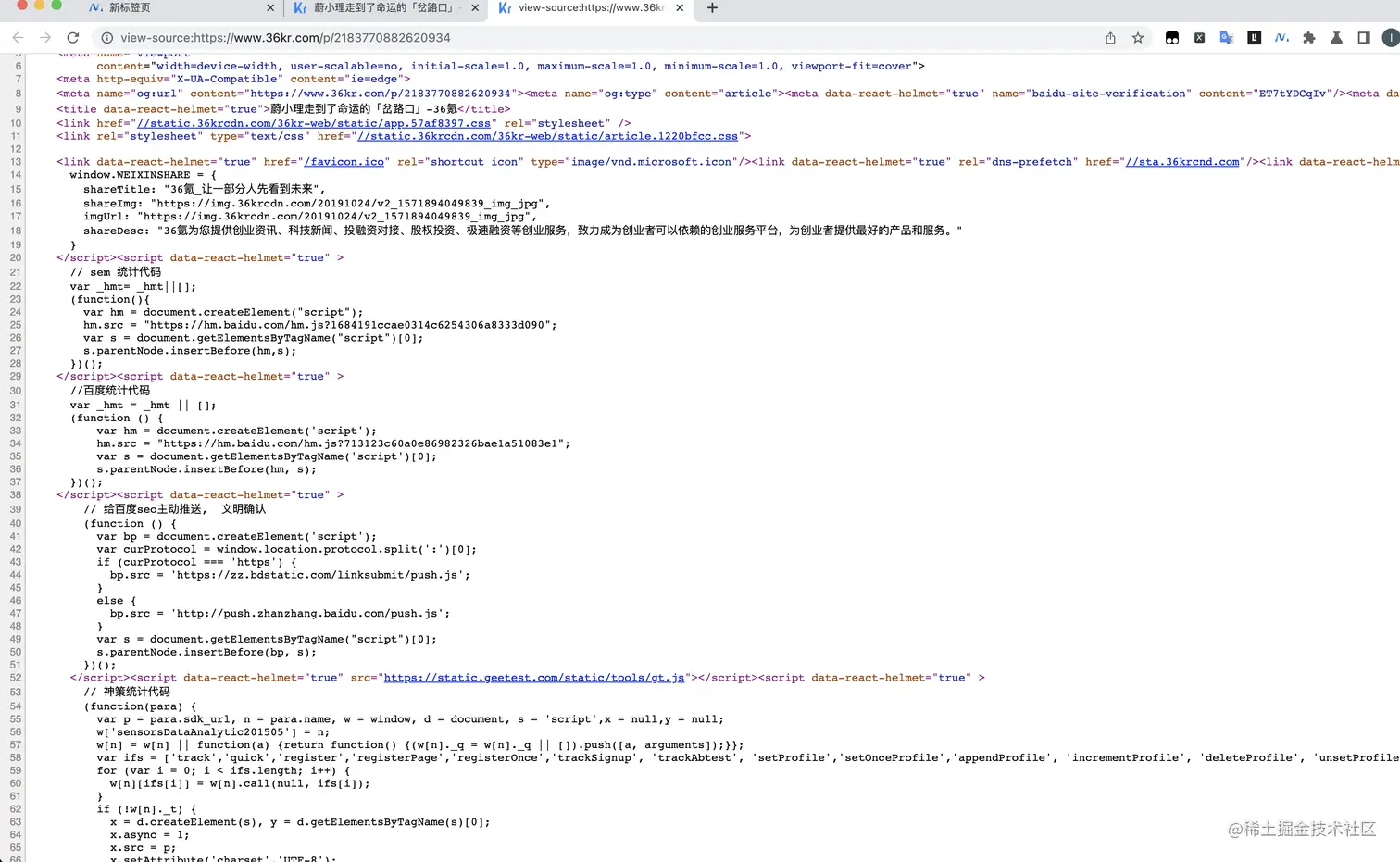Open the app.57af8397.css stylesheet link
The image size is (1400, 862).
click(x=314, y=123)
